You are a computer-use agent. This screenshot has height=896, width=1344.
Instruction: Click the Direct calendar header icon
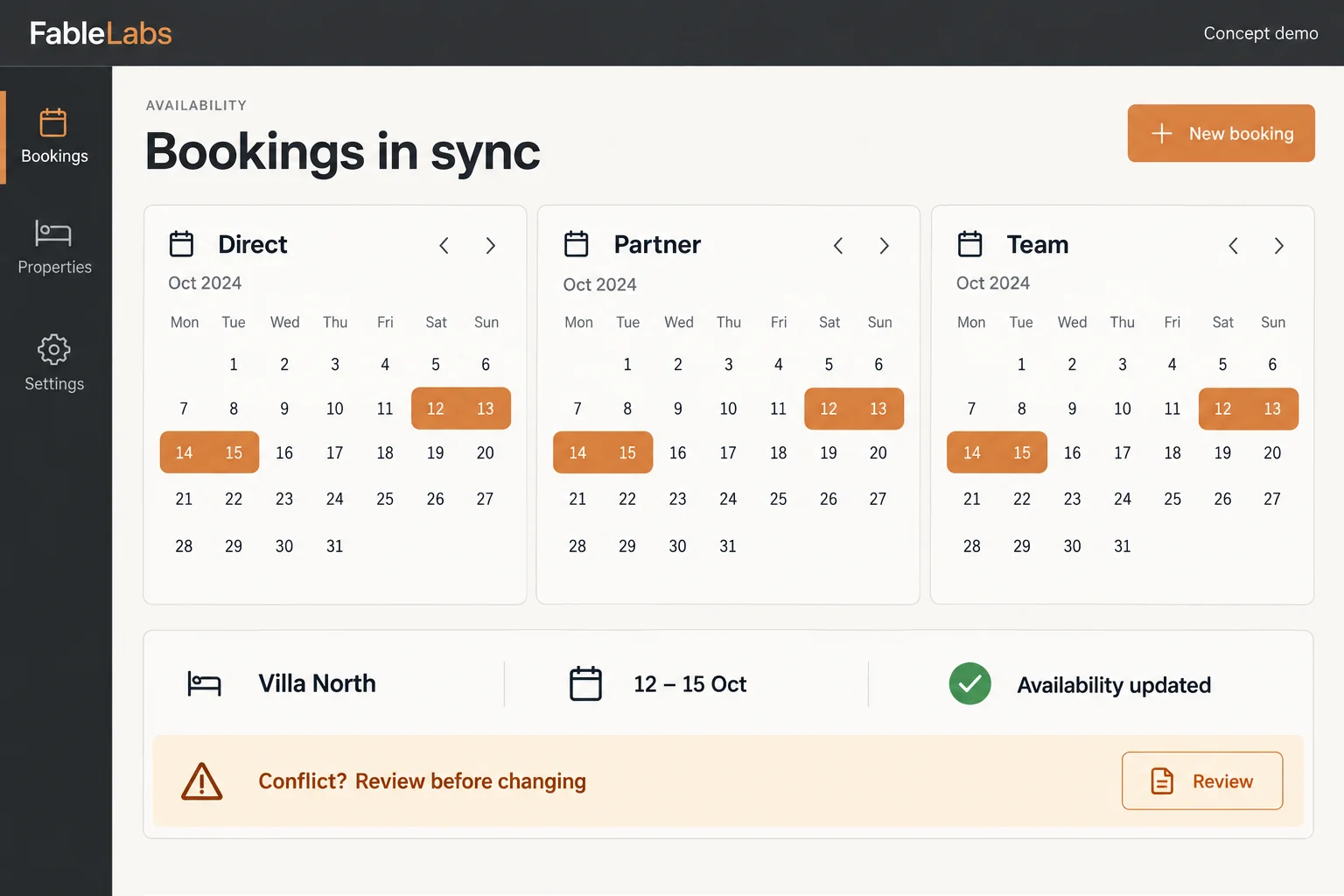click(x=181, y=244)
